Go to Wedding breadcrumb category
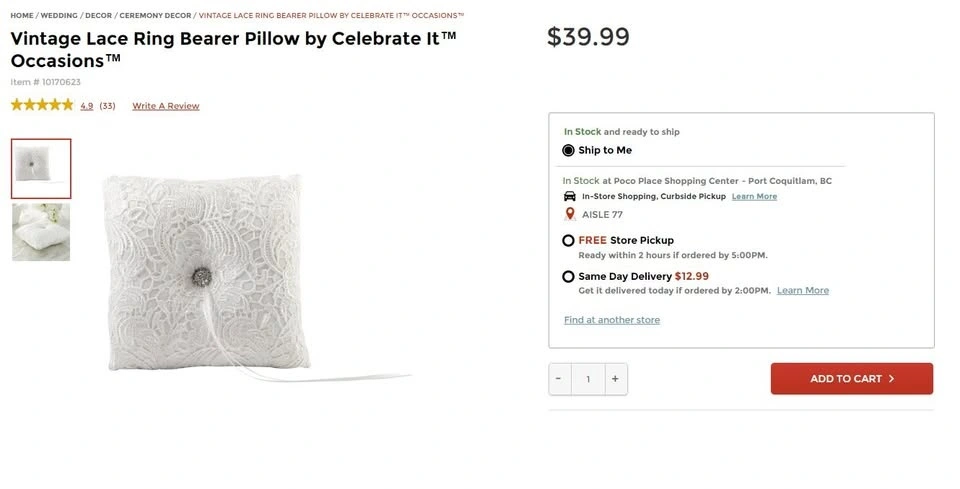Image resolution: width=960 pixels, height=489 pixels. coord(59,16)
